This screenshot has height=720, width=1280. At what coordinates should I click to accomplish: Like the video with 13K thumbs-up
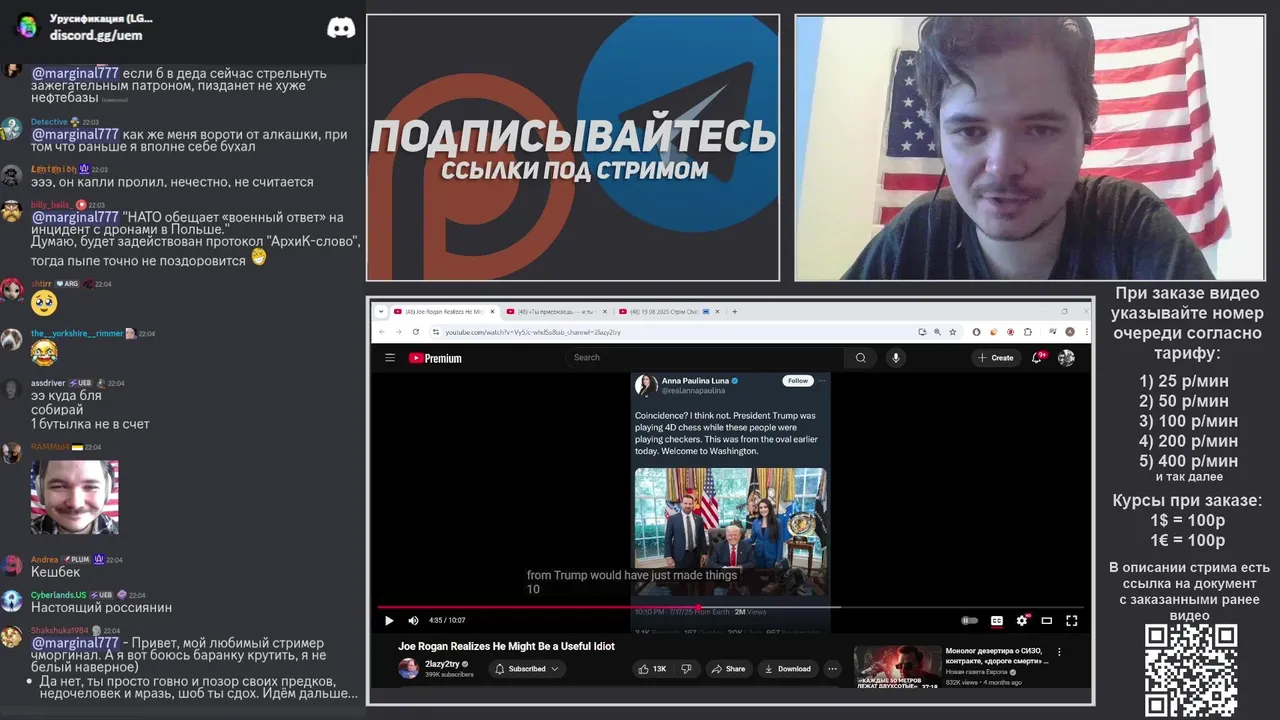(x=653, y=669)
